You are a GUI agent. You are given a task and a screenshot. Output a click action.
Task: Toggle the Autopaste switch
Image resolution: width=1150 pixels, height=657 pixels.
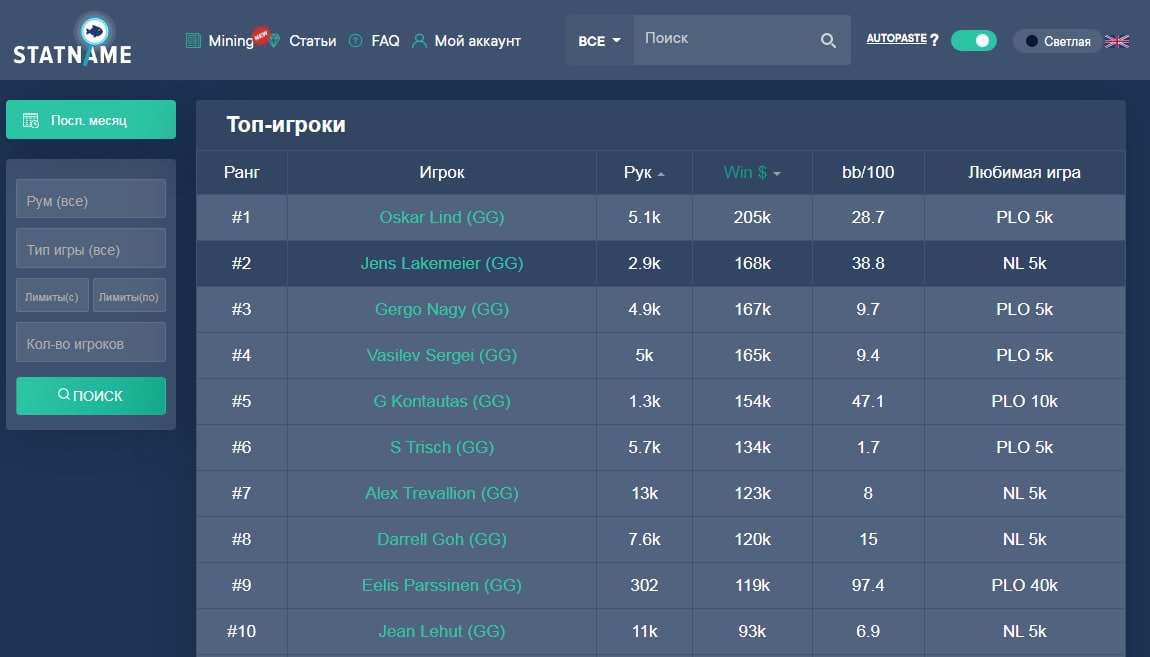pos(973,40)
